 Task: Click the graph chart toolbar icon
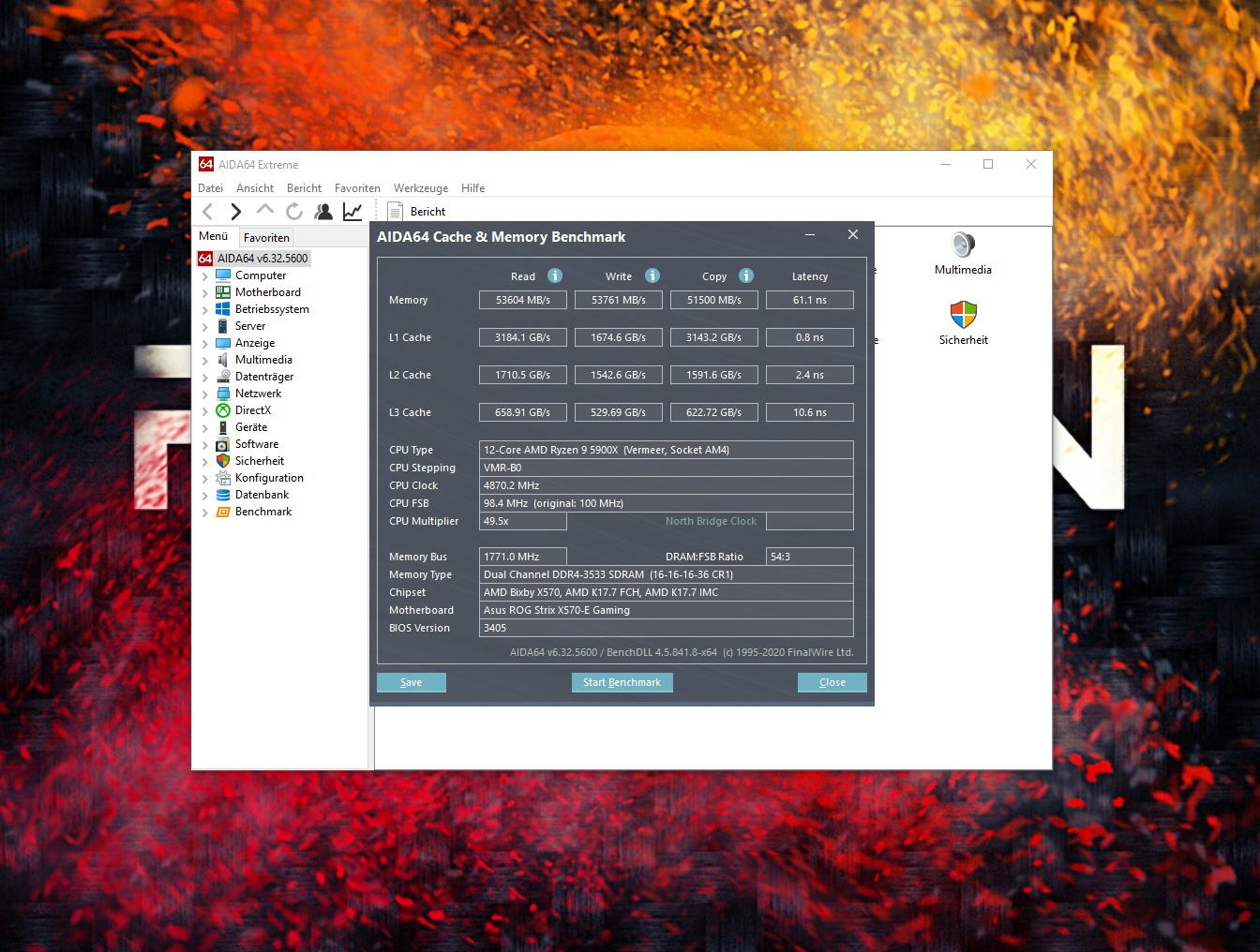(x=352, y=212)
